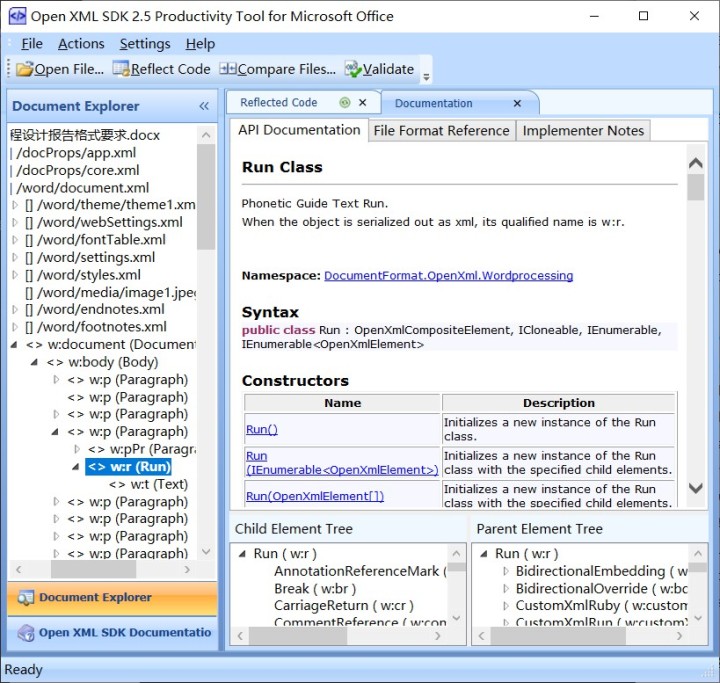720x683 pixels.
Task: Click the Open File folder icon
Action: point(25,69)
